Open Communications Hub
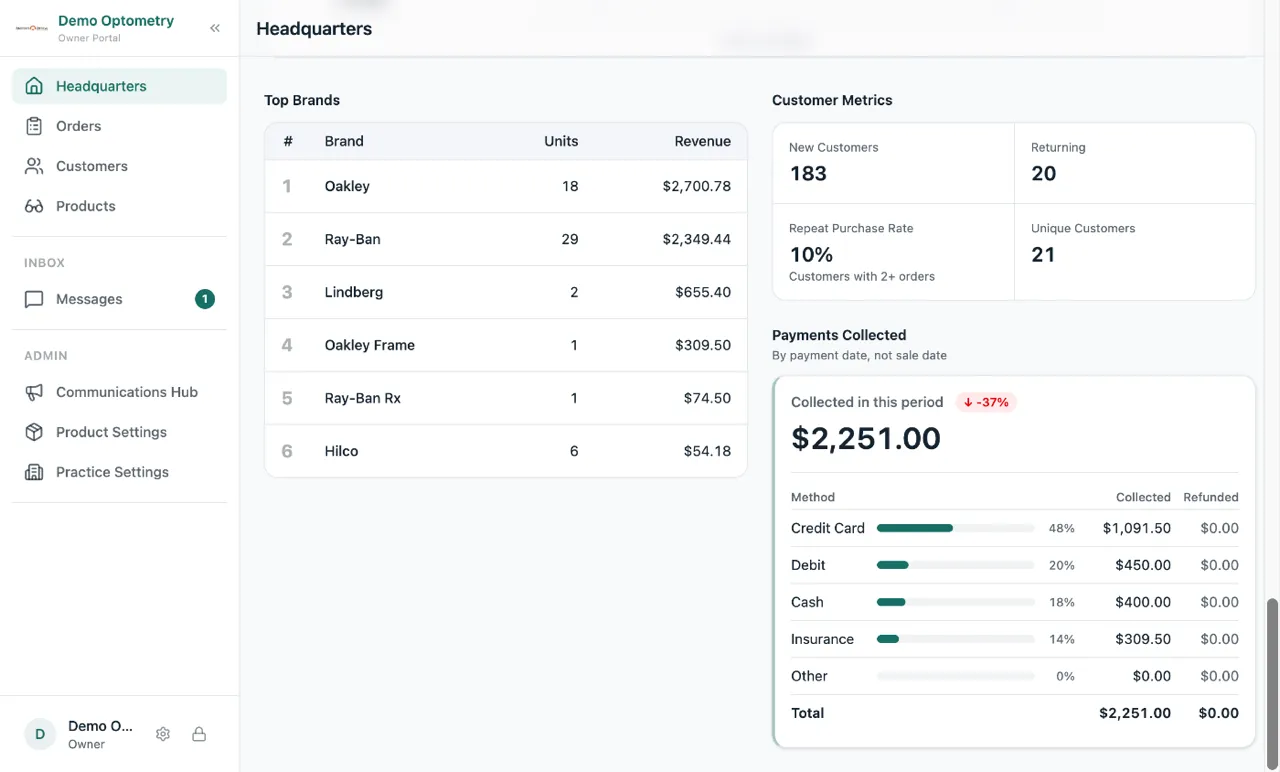Screen dimensions: 1280x772 pyautogui.click(x=119, y=392)
